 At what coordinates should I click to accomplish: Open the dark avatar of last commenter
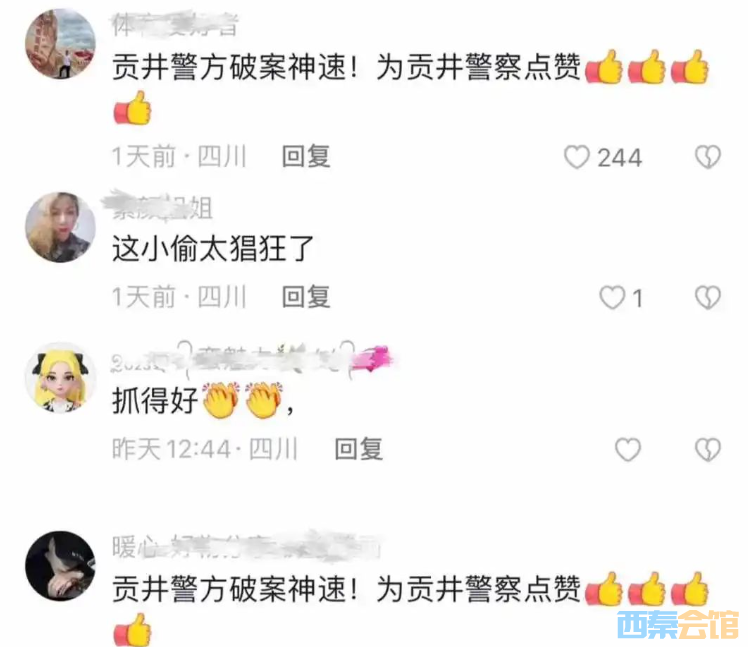60,566
